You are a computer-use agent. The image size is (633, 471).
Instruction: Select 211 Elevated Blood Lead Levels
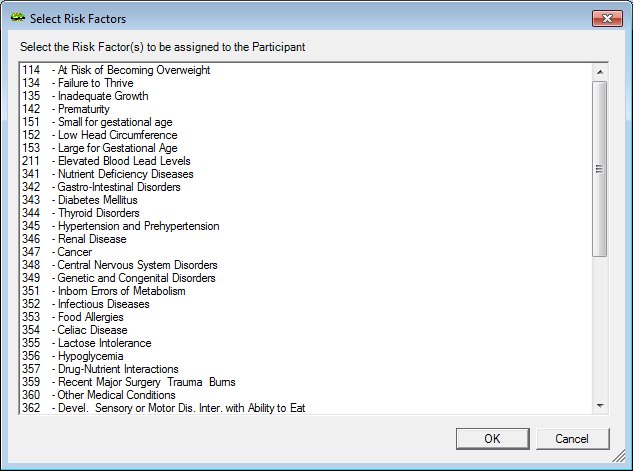[x=306, y=161]
